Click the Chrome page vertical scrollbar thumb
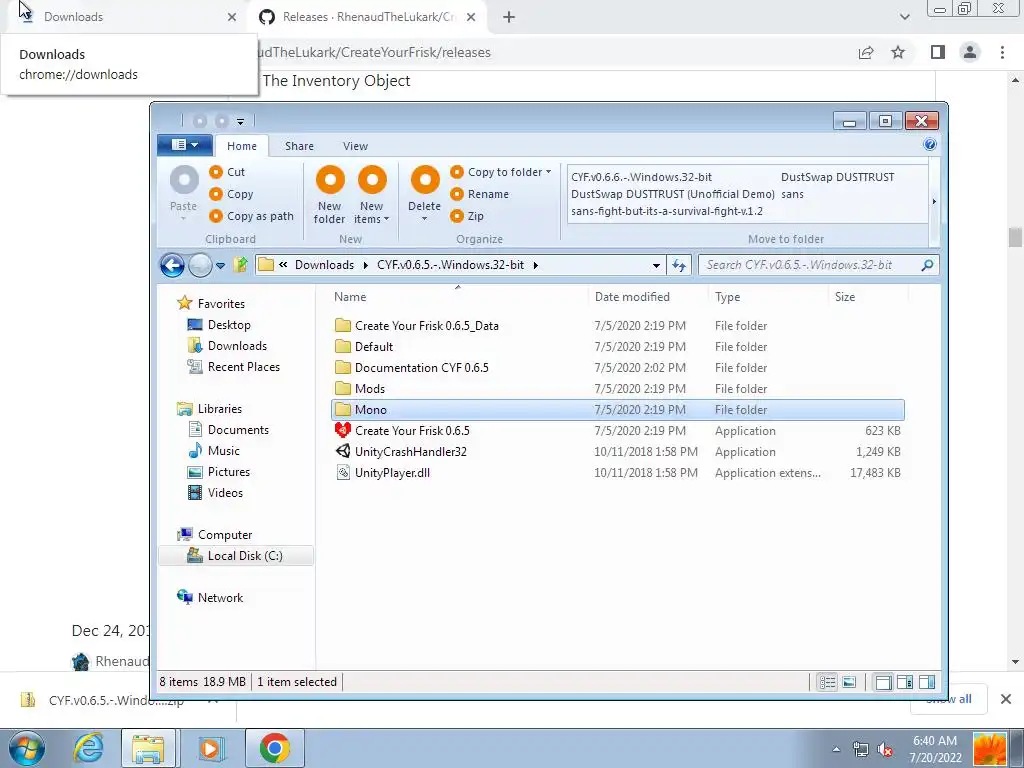Viewport: 1024px width, 768px height. [1014, 238]
